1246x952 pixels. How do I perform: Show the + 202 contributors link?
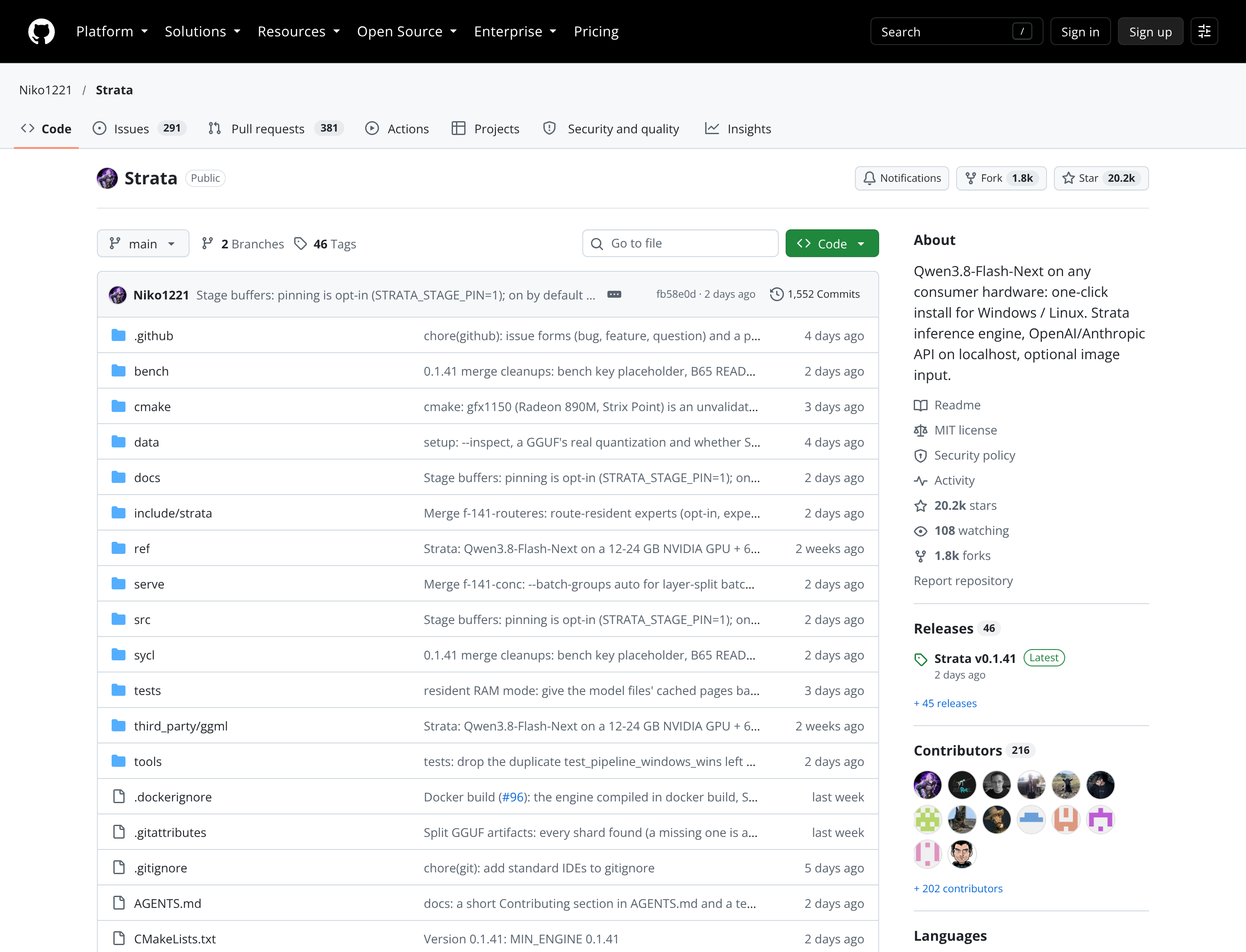(958, 888)
